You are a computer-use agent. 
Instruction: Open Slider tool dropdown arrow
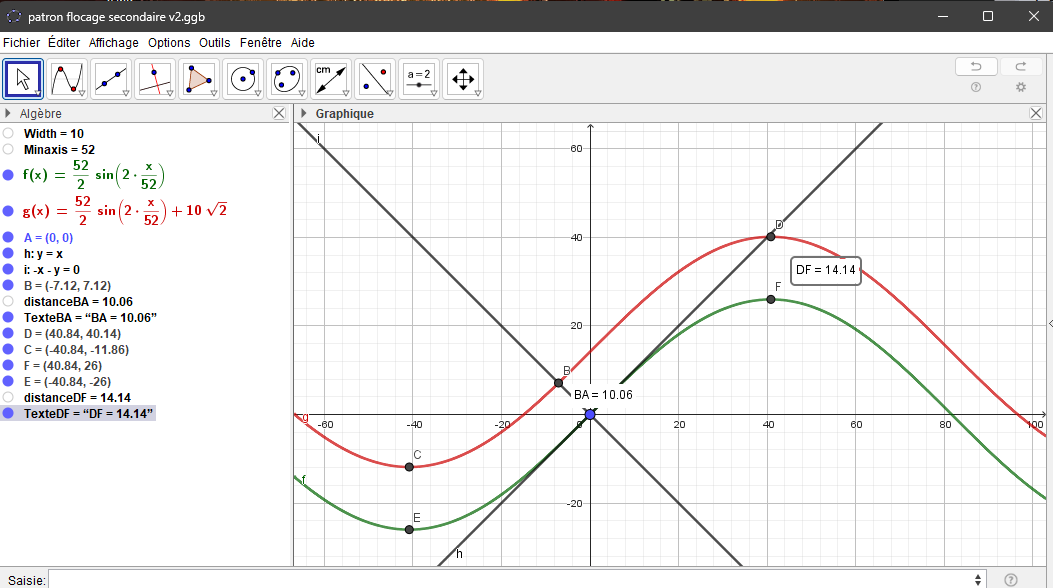[434, 94]
